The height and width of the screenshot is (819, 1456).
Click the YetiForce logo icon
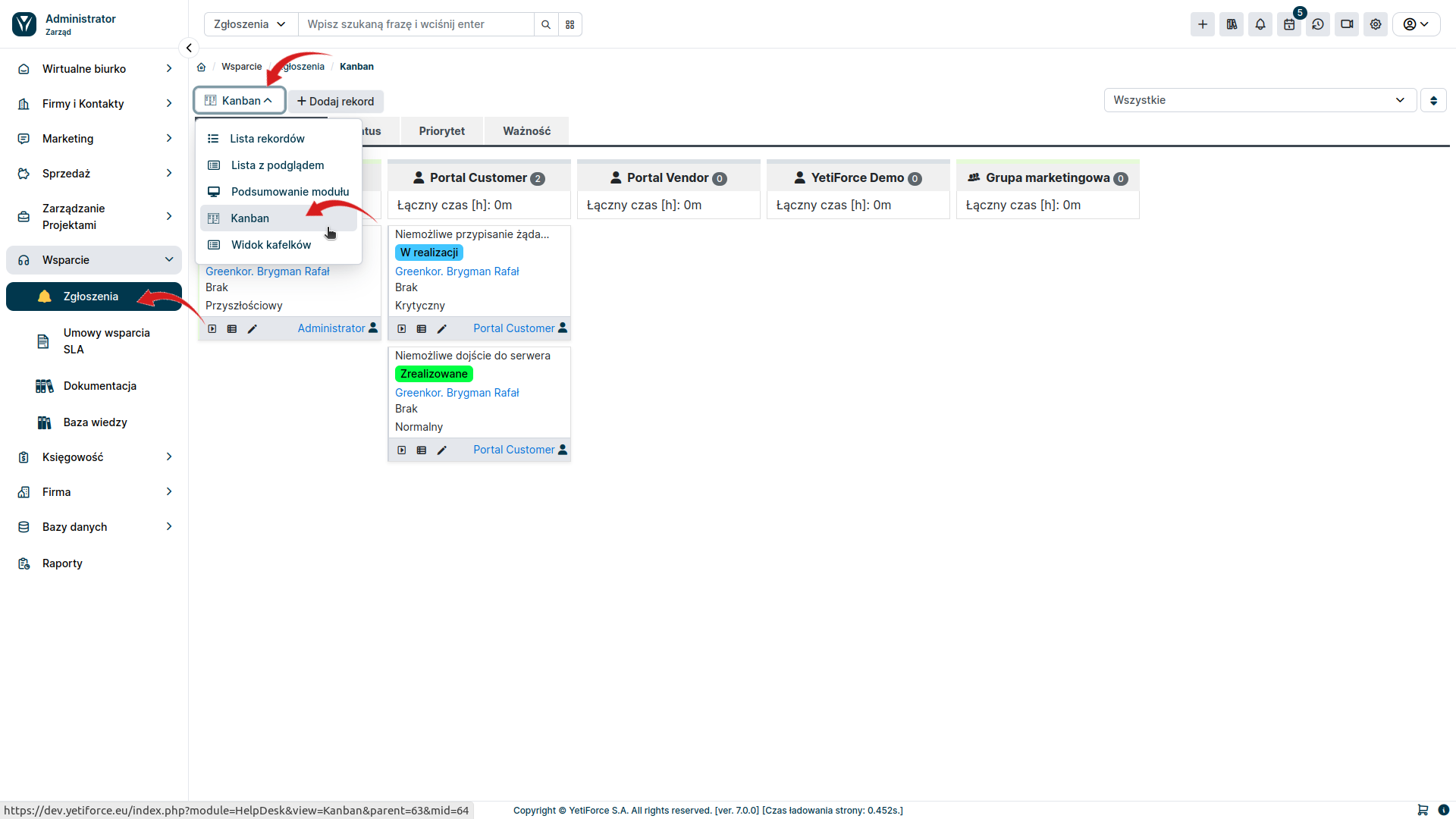point(24,24)
